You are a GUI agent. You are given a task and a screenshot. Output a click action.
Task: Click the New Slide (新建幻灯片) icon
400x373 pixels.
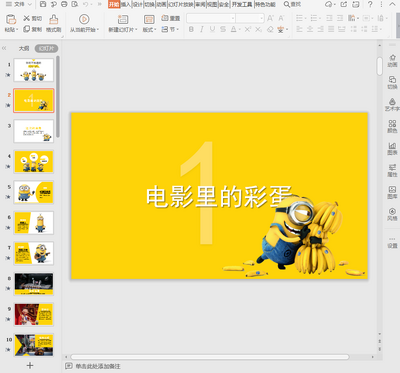(x=123, y=20)
